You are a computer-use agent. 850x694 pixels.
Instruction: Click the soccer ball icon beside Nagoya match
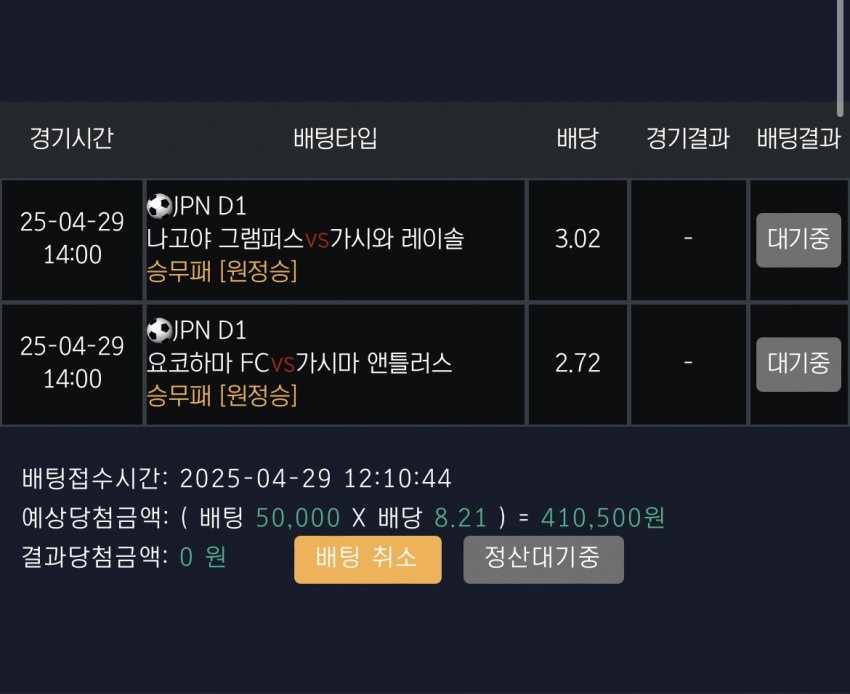click(159, 207)
